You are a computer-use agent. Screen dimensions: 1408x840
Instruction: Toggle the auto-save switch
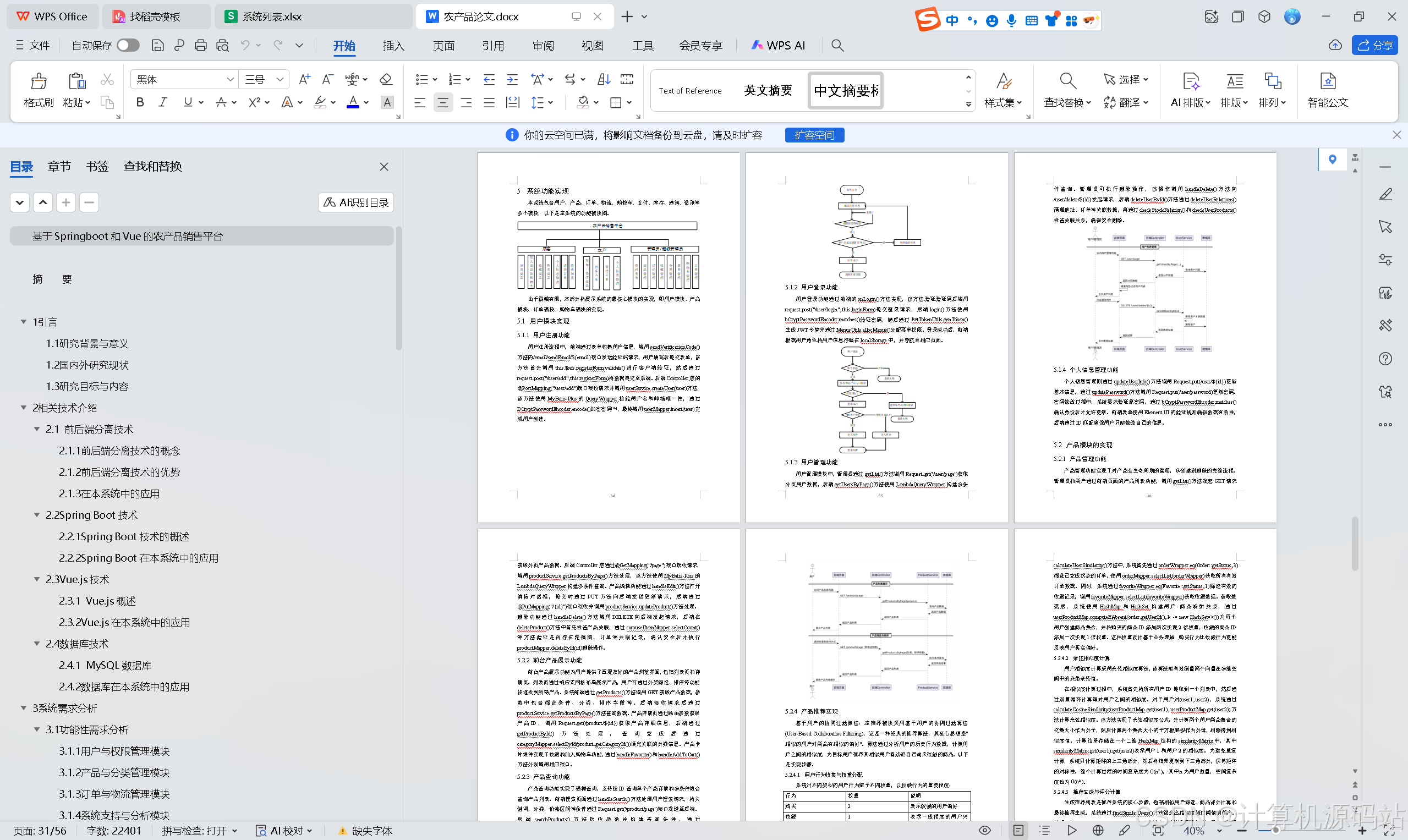point(128,45)
